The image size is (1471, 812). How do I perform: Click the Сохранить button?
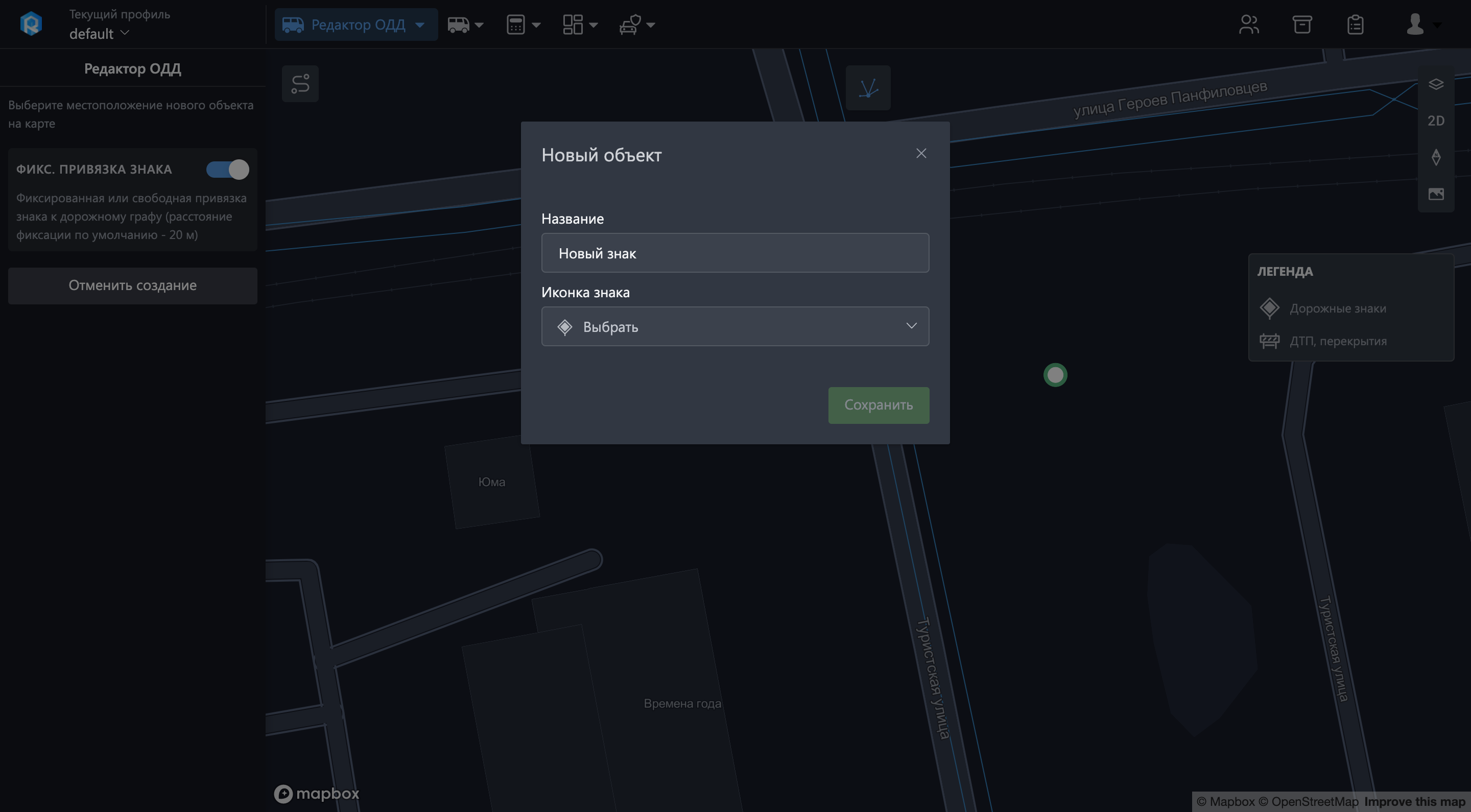click(879, 405)
